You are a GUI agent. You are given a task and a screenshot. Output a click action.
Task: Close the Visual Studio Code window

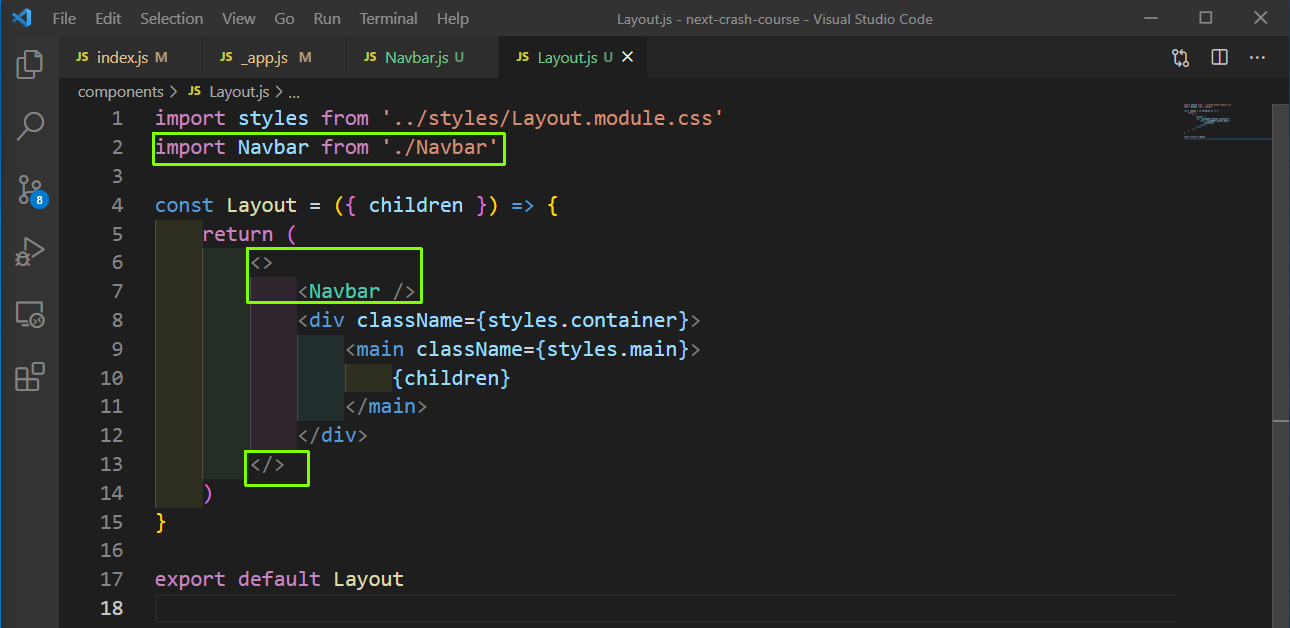(x=1261, y=18)
